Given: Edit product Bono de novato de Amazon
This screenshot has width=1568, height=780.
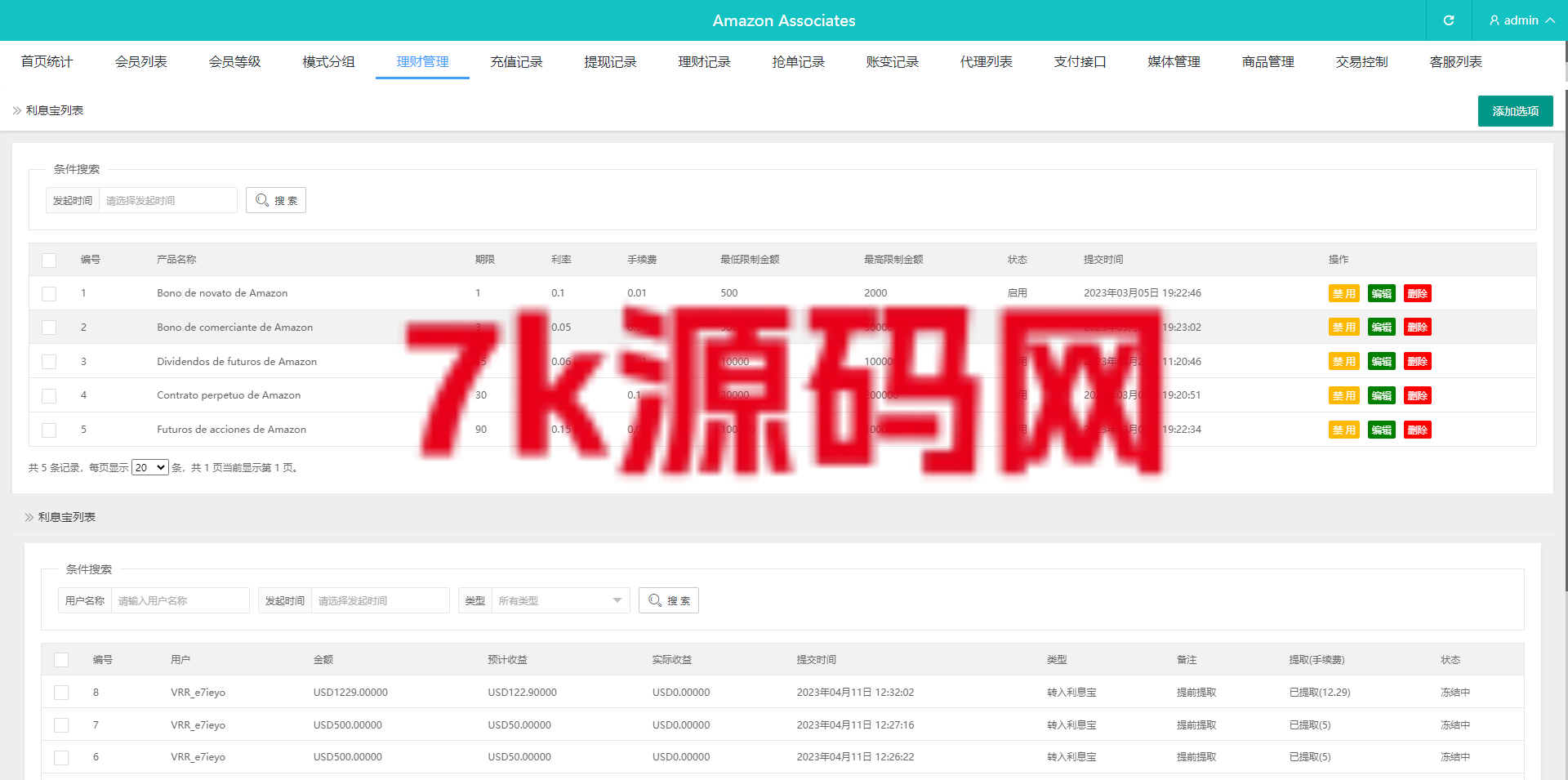Looking at the screenshot, I should point(1382,293).
